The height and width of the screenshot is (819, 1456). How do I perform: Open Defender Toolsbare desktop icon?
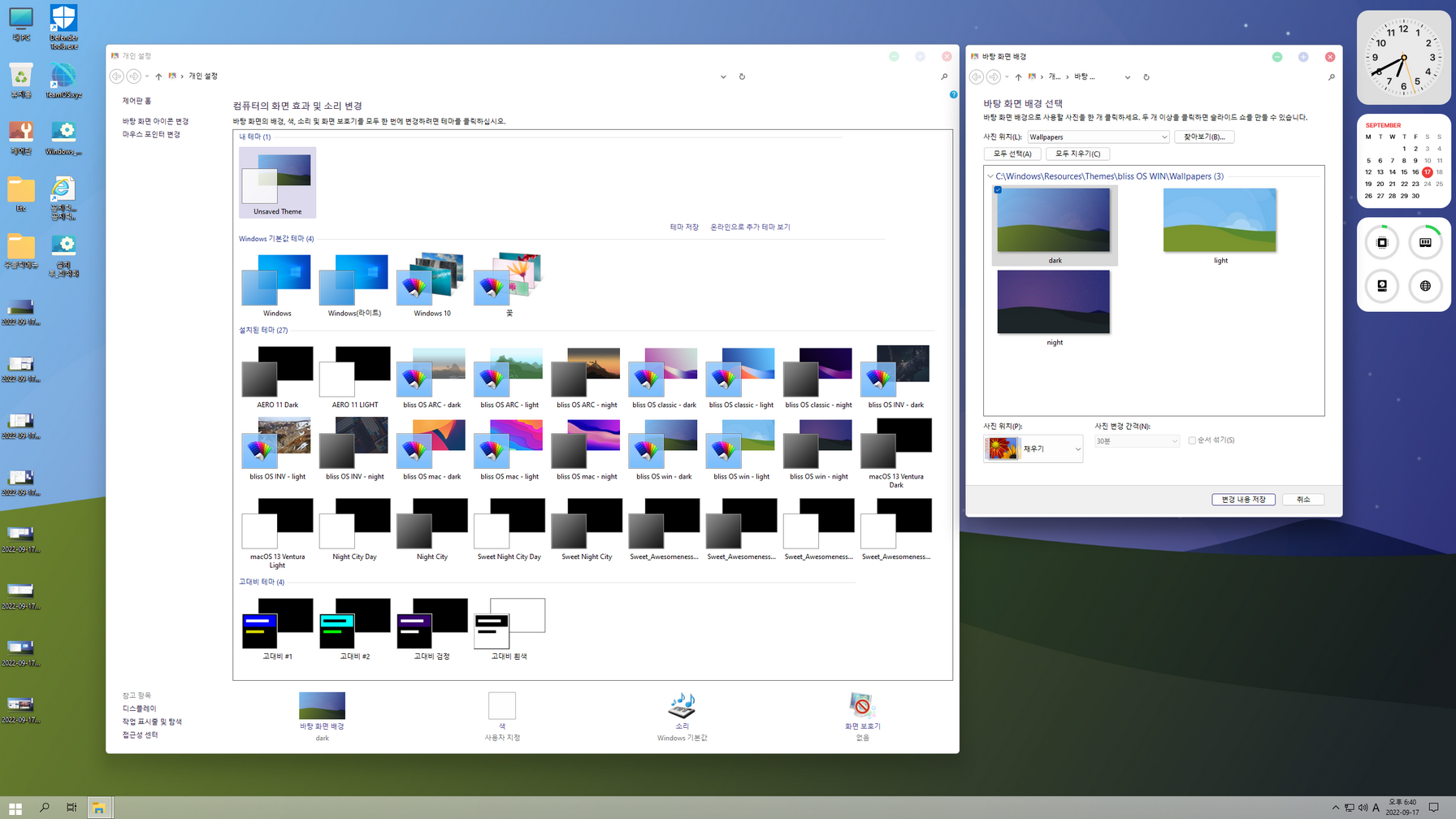[x=63, y=27]
